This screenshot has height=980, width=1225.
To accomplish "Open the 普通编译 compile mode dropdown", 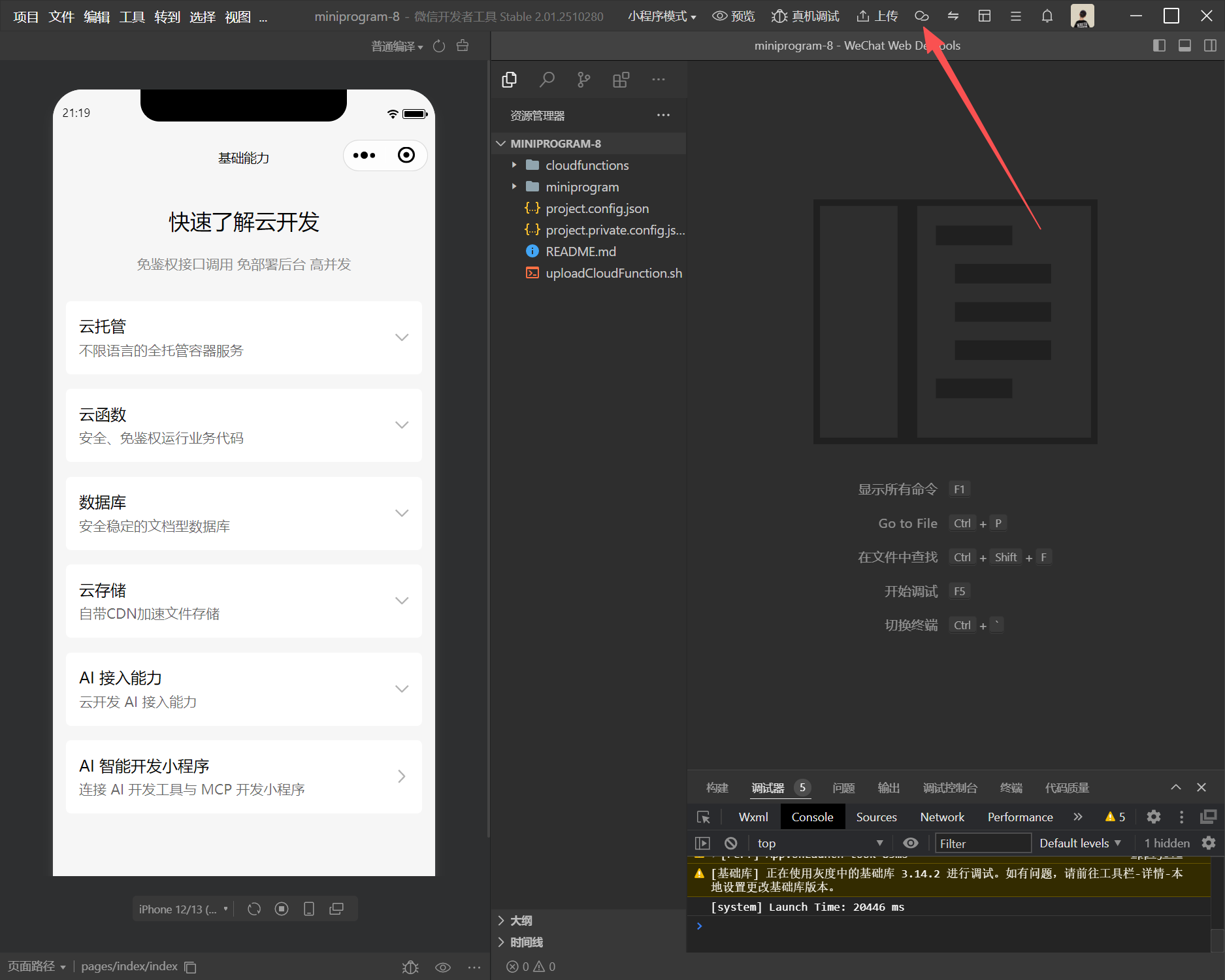I will pos(397,46).
